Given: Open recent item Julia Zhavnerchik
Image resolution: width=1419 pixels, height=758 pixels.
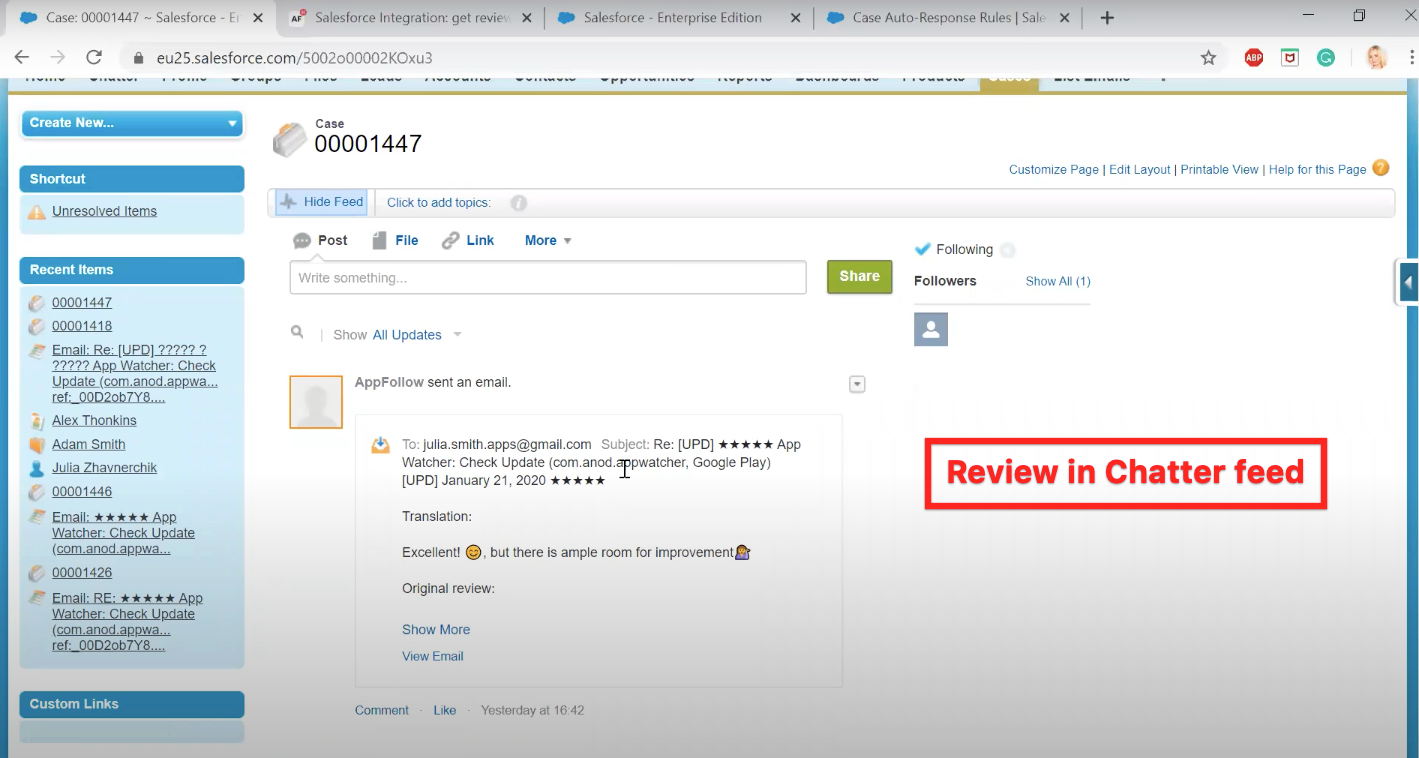Looking at the screenshot, I should [105, 468].
